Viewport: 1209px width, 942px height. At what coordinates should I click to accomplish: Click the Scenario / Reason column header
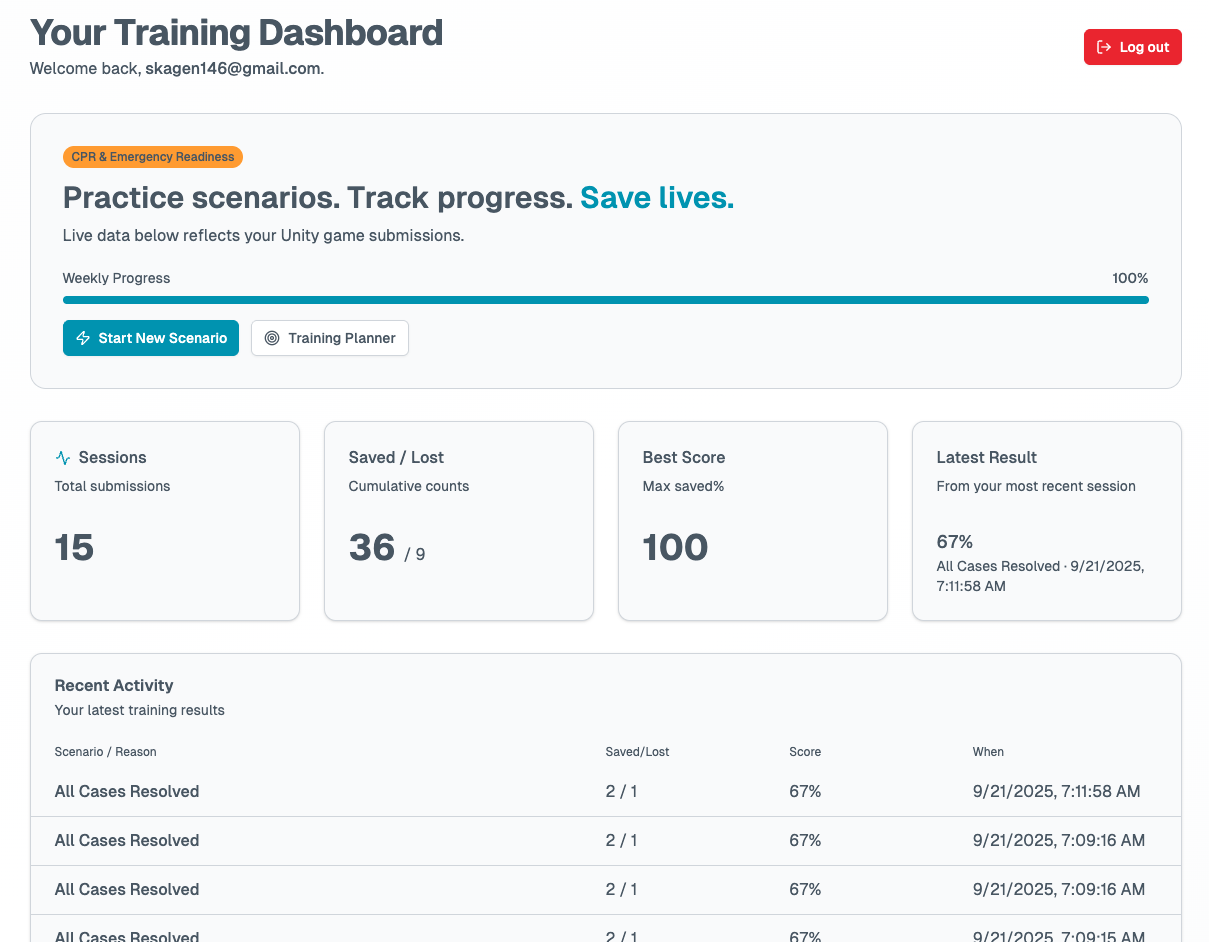coord(106,752)
